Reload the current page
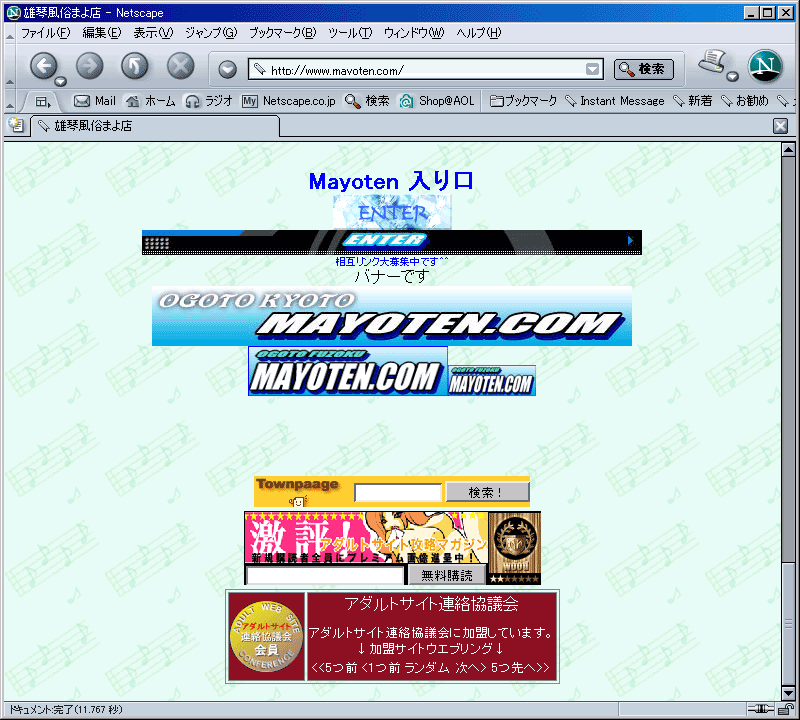This screenshot has height=720, width=800. point(135,66)
